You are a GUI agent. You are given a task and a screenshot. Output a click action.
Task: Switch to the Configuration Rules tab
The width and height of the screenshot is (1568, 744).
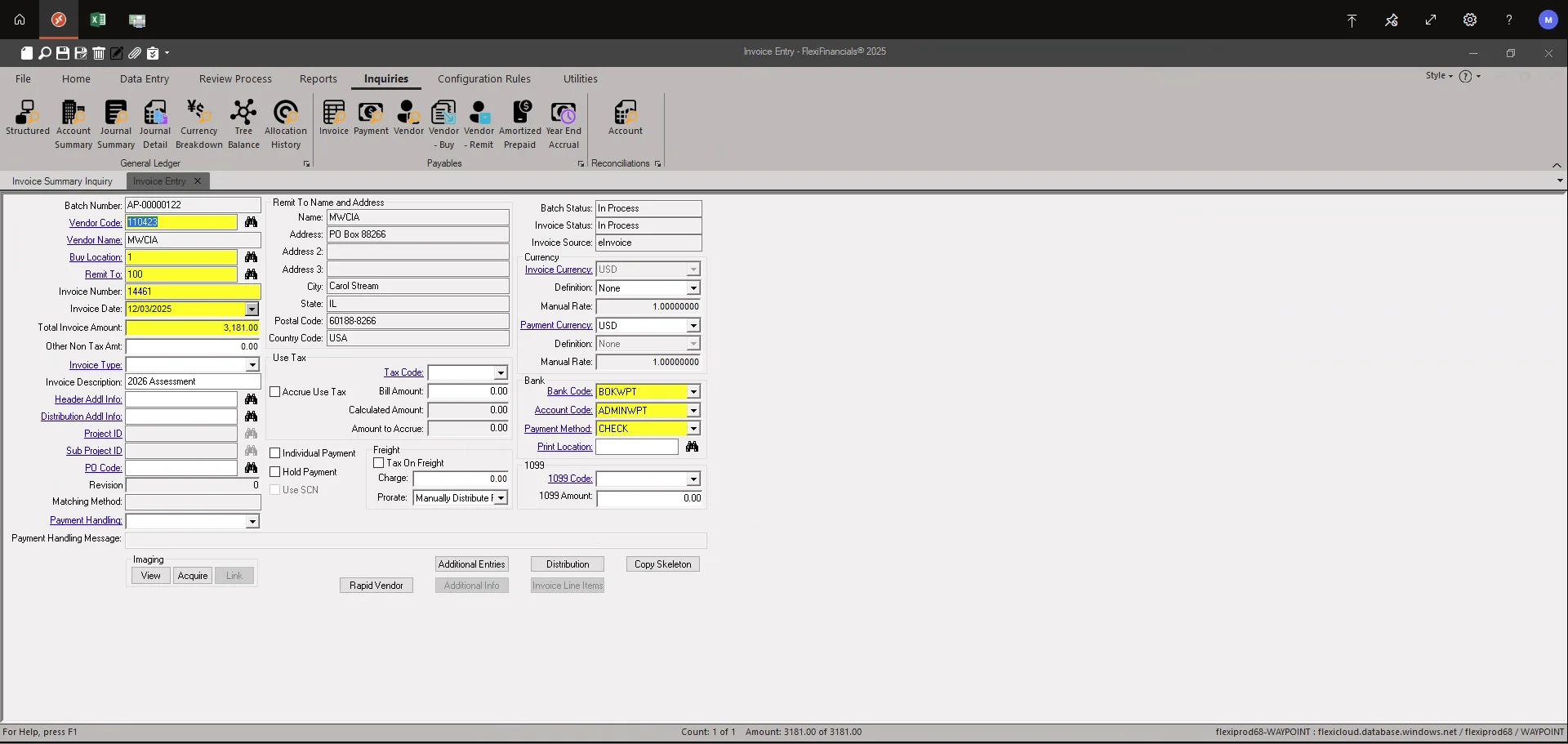[x=484, y=78]
